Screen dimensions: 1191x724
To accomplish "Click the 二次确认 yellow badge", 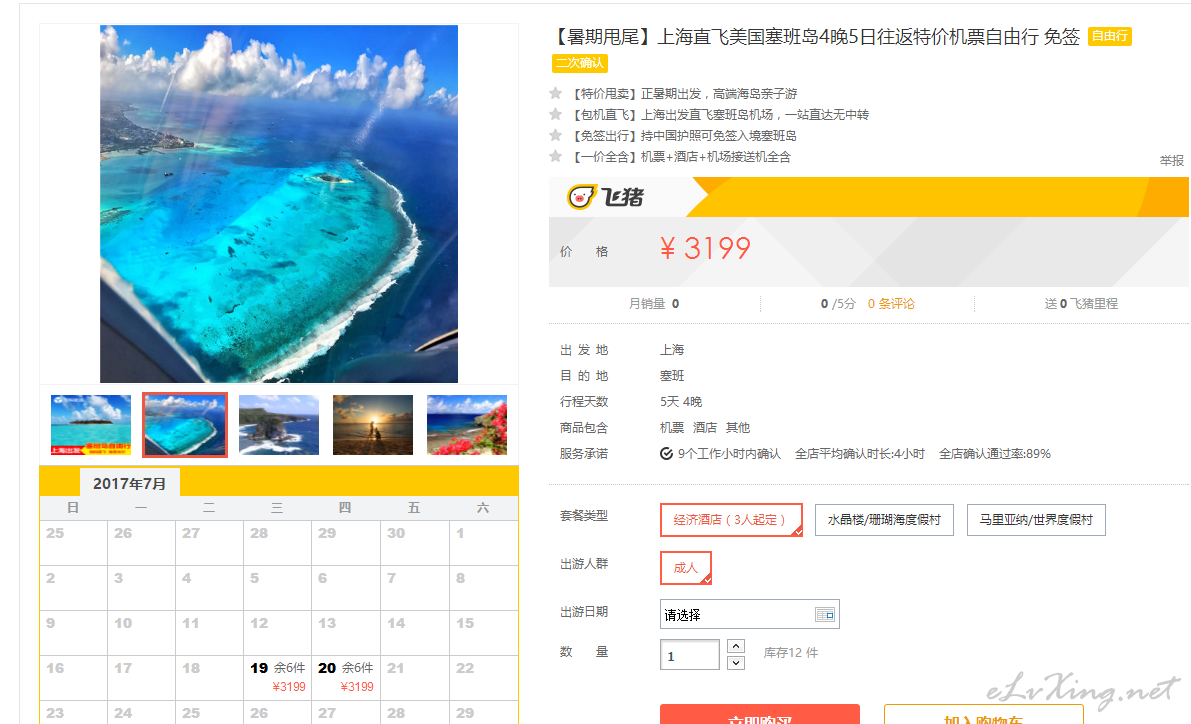I will (580, 63).
